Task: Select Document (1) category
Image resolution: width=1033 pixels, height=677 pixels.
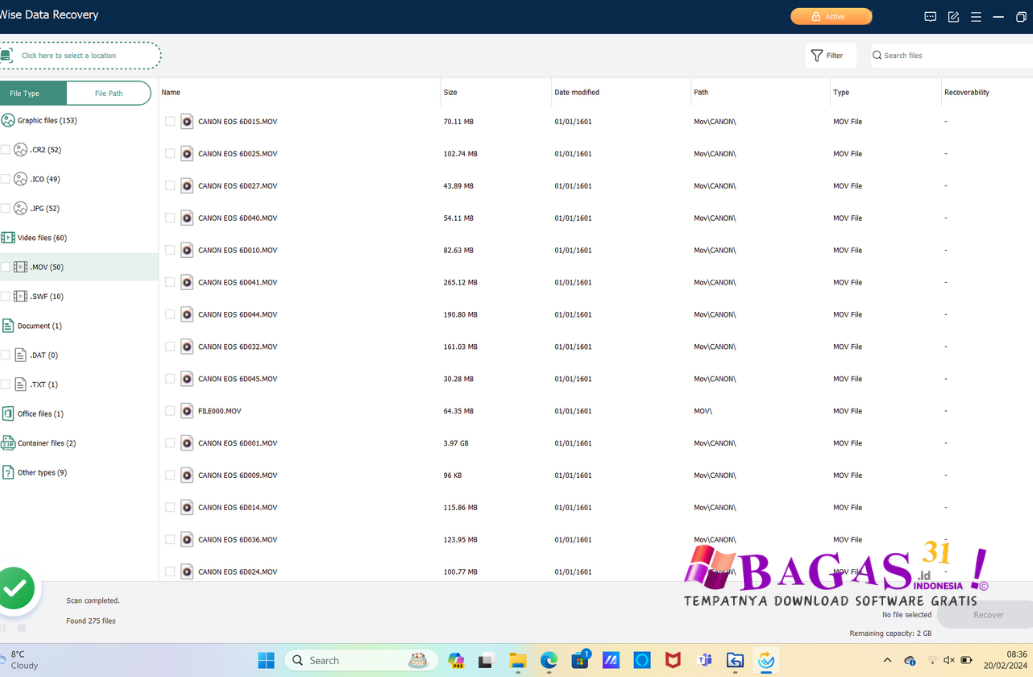Action: pyautogui.click(x=32, y=325)
